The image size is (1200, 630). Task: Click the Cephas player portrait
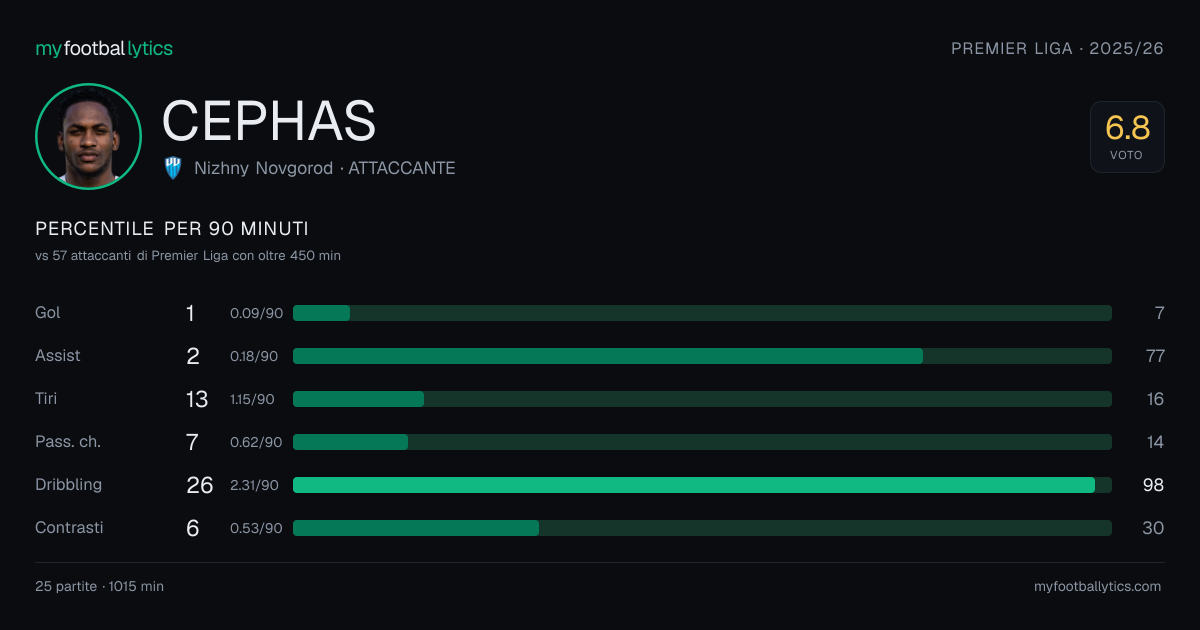88,136
